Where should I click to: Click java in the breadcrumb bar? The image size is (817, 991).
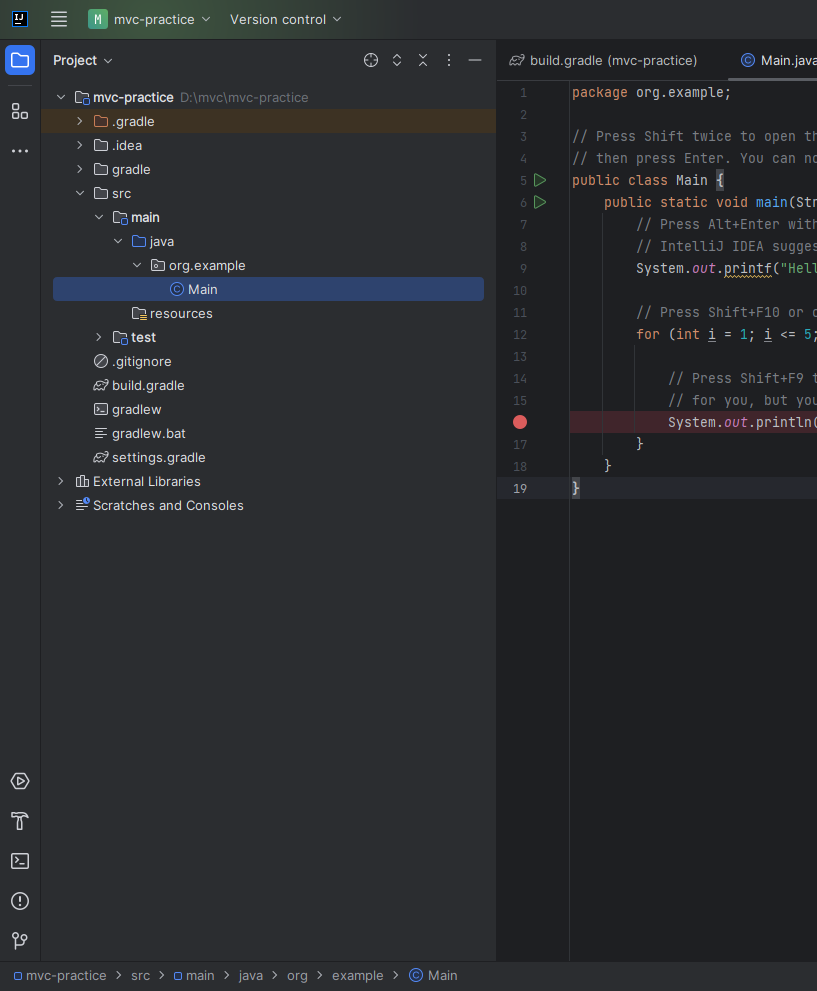(x=251, y=976)
